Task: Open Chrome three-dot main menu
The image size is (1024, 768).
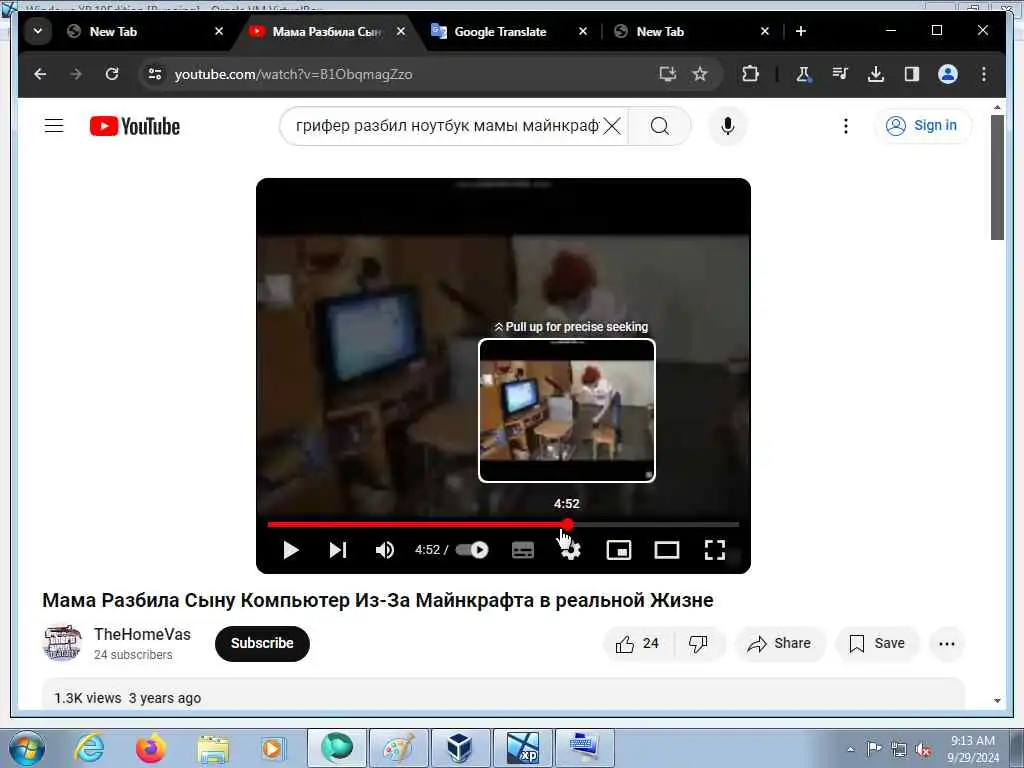Action: tap(984, 74)
